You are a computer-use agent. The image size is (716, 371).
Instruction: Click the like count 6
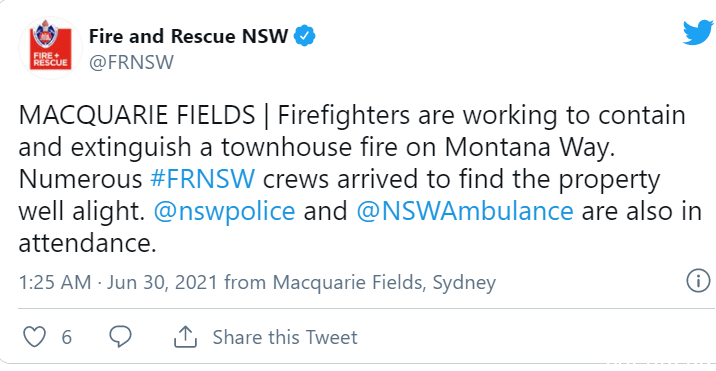coord(67,338)
